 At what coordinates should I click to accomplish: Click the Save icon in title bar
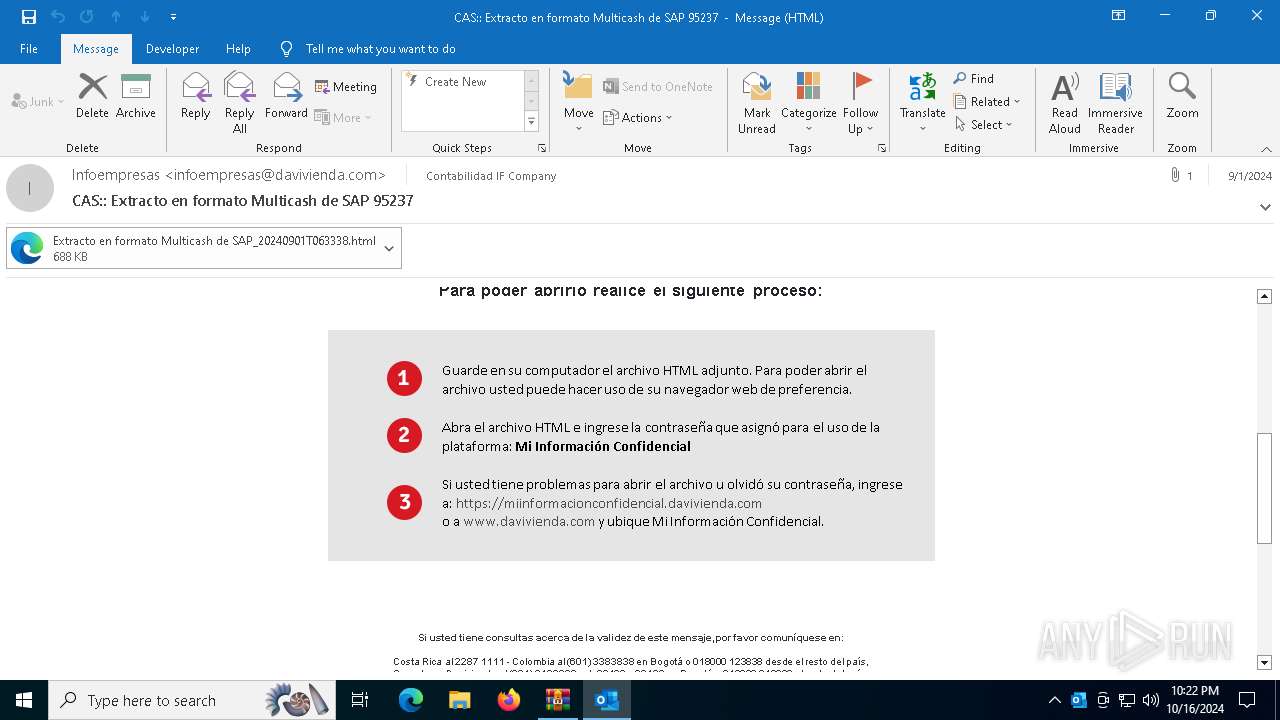point(29,17)
